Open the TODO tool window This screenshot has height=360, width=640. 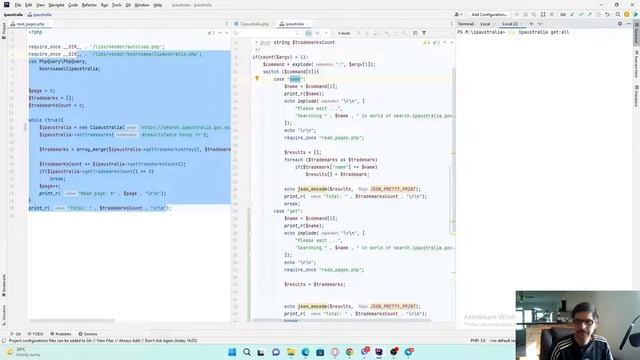[x=35, y=334]
